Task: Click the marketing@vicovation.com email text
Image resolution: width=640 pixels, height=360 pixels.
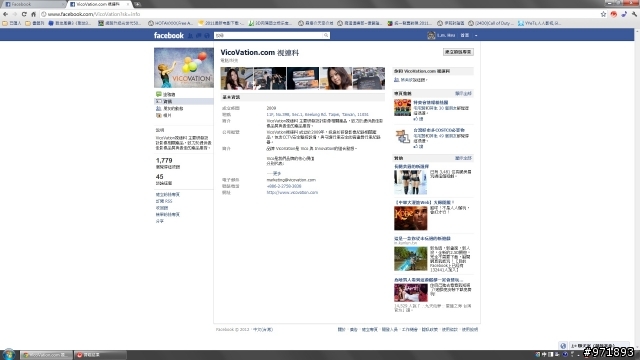Action: (x=291, y=180)
